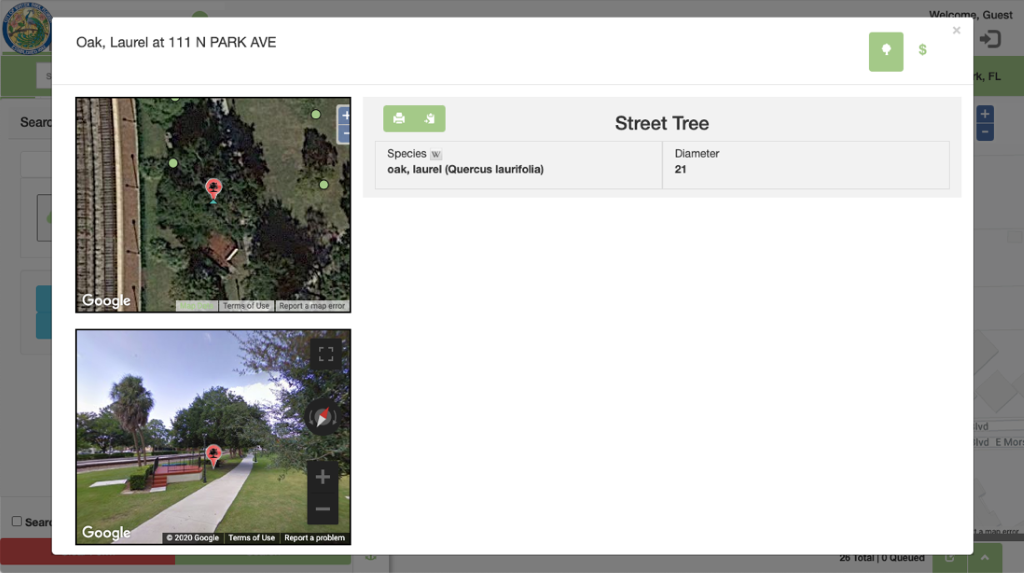This screenshot has width=1024, height=573.
Task: Click Report a map error link
Action: click(x=312, y=306)
